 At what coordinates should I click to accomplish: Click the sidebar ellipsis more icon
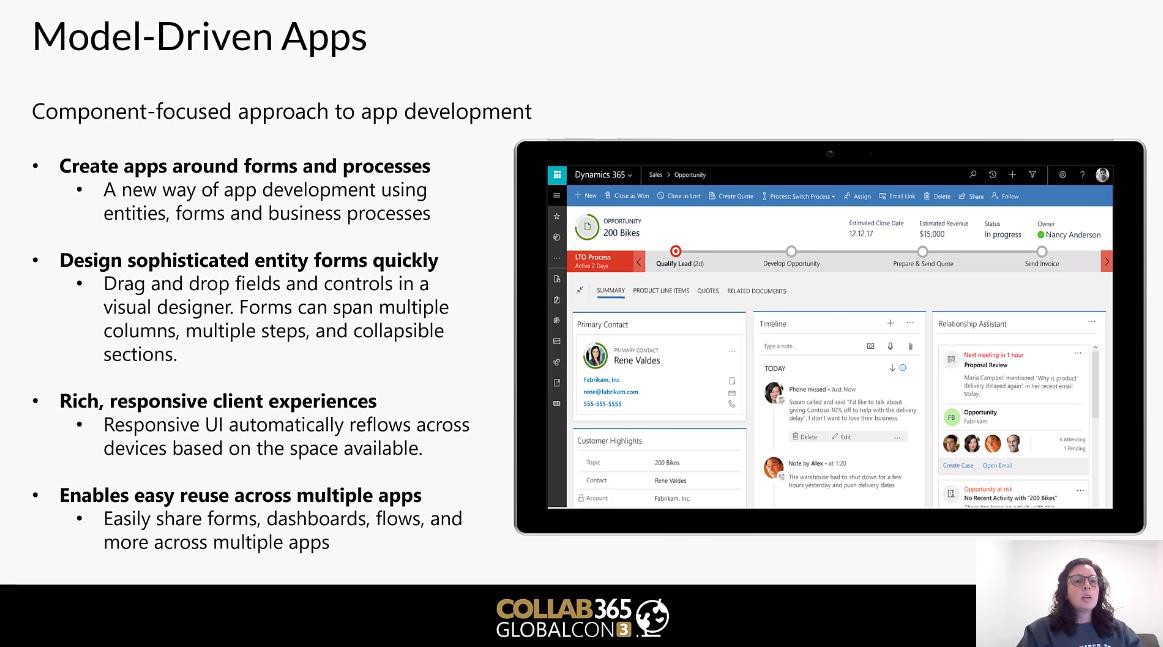(x=557, y=258)
